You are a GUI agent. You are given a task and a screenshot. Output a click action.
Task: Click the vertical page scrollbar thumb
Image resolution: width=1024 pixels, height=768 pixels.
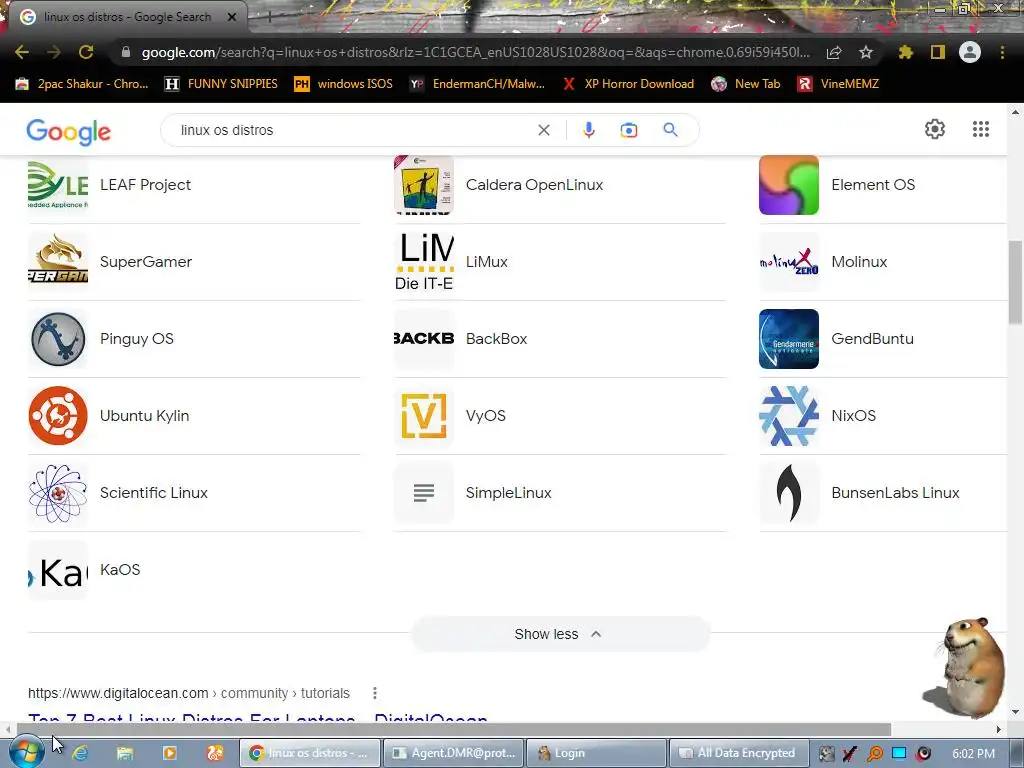pyautogui.click(x=1016, y=282)
